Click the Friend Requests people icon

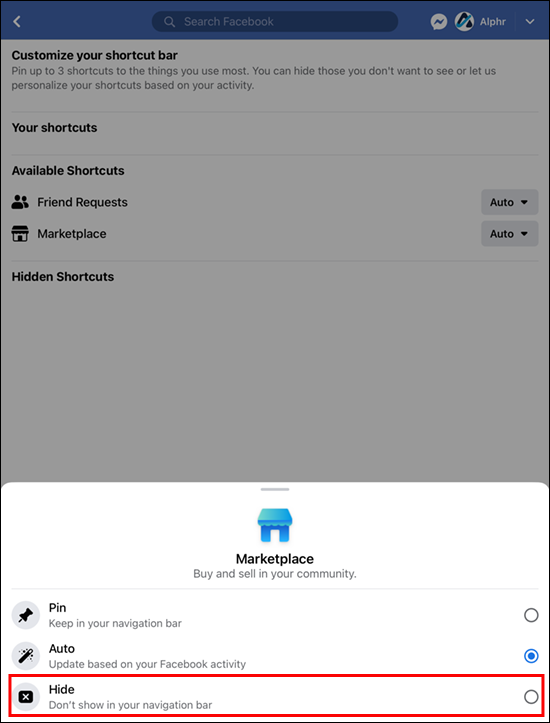pos(20,202)
